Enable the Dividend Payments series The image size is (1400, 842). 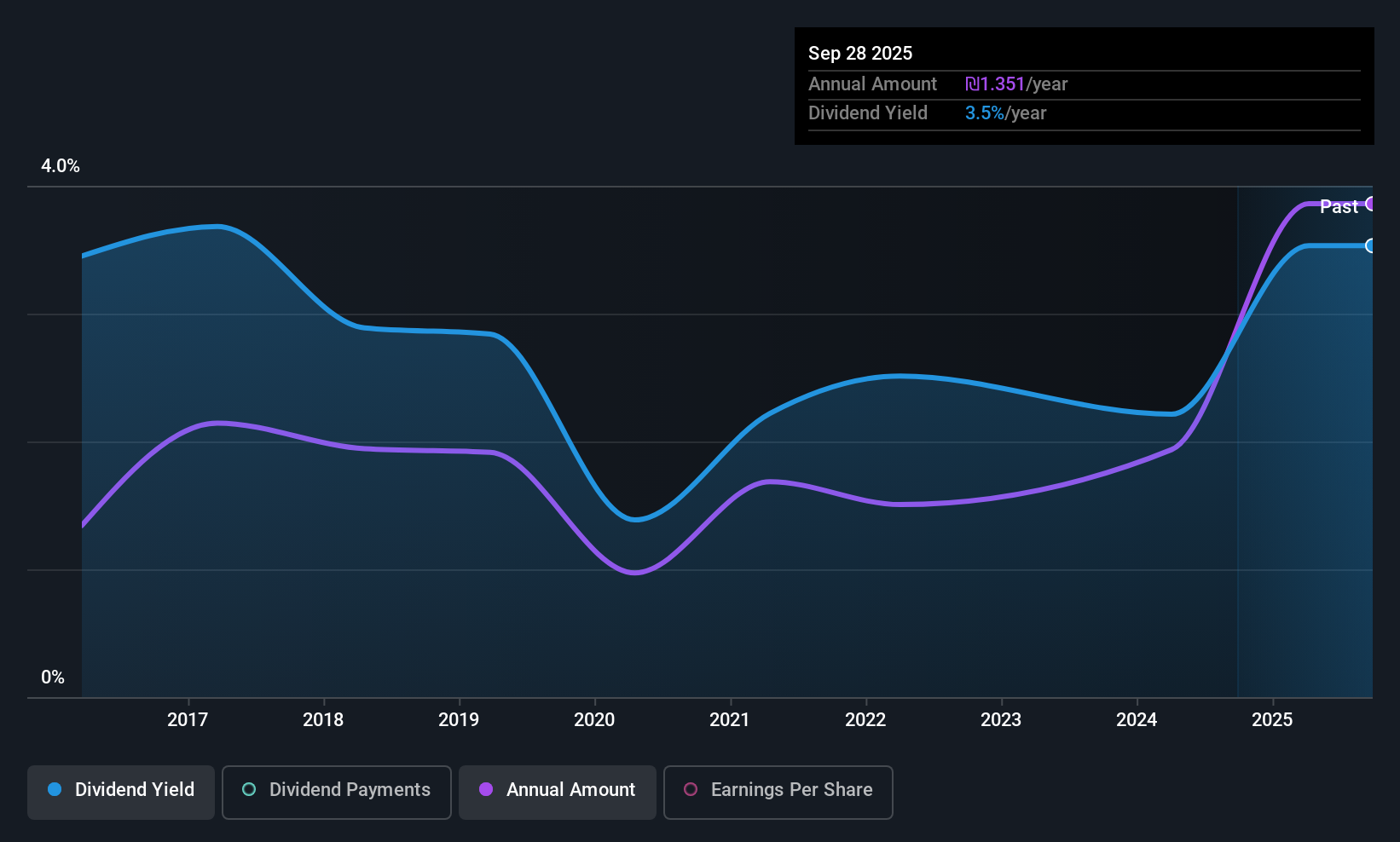pos(337,792)
